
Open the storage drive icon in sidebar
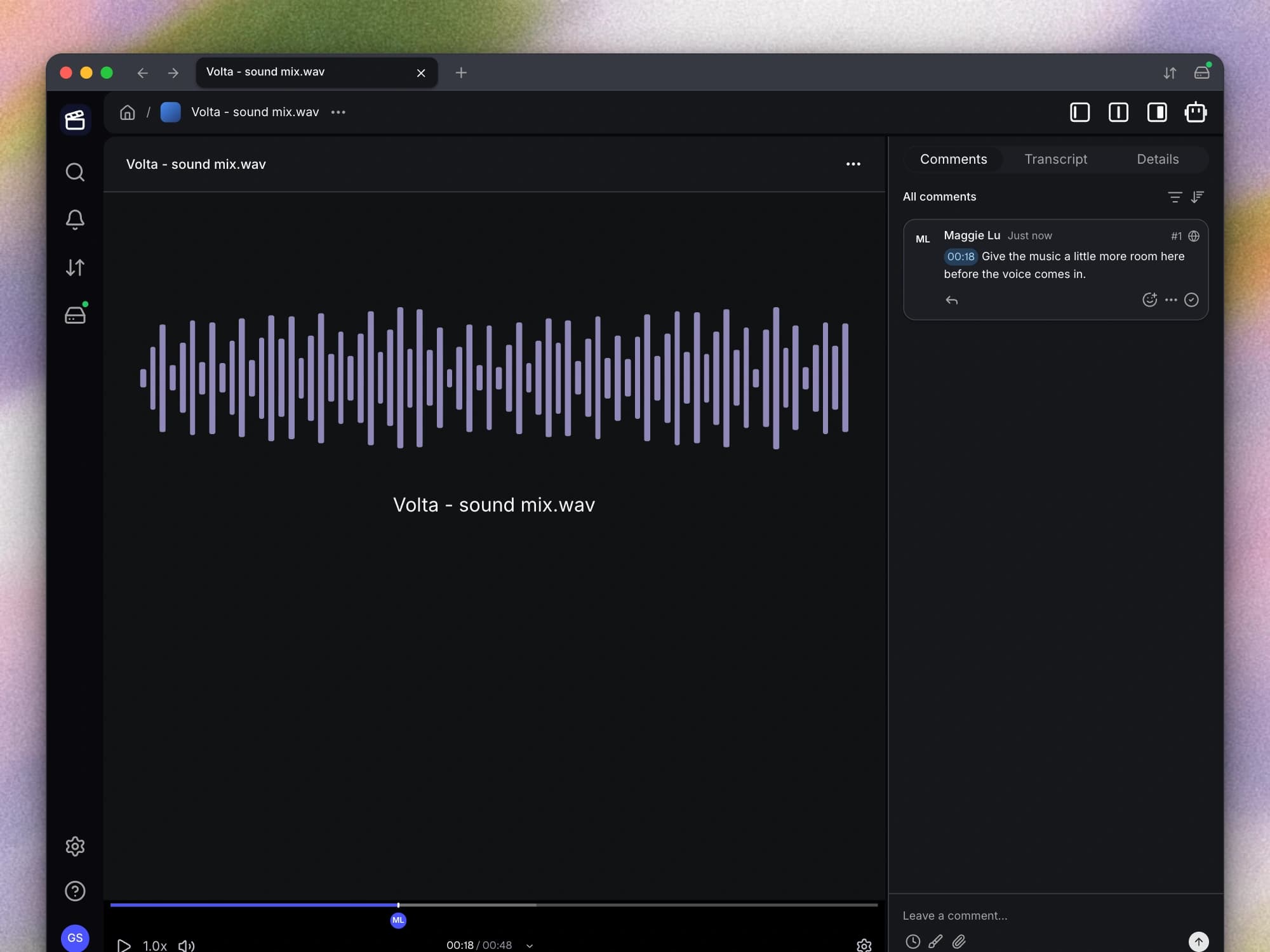coord(75,315)
